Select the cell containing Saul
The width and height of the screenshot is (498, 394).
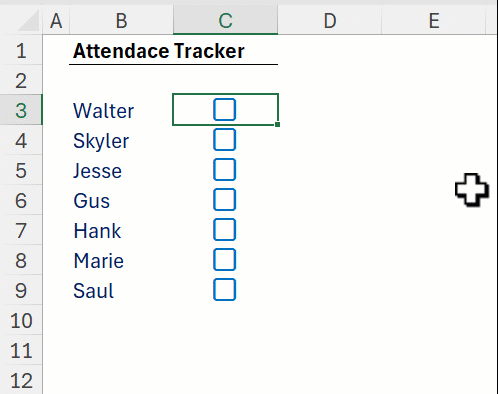pos(121,290)
